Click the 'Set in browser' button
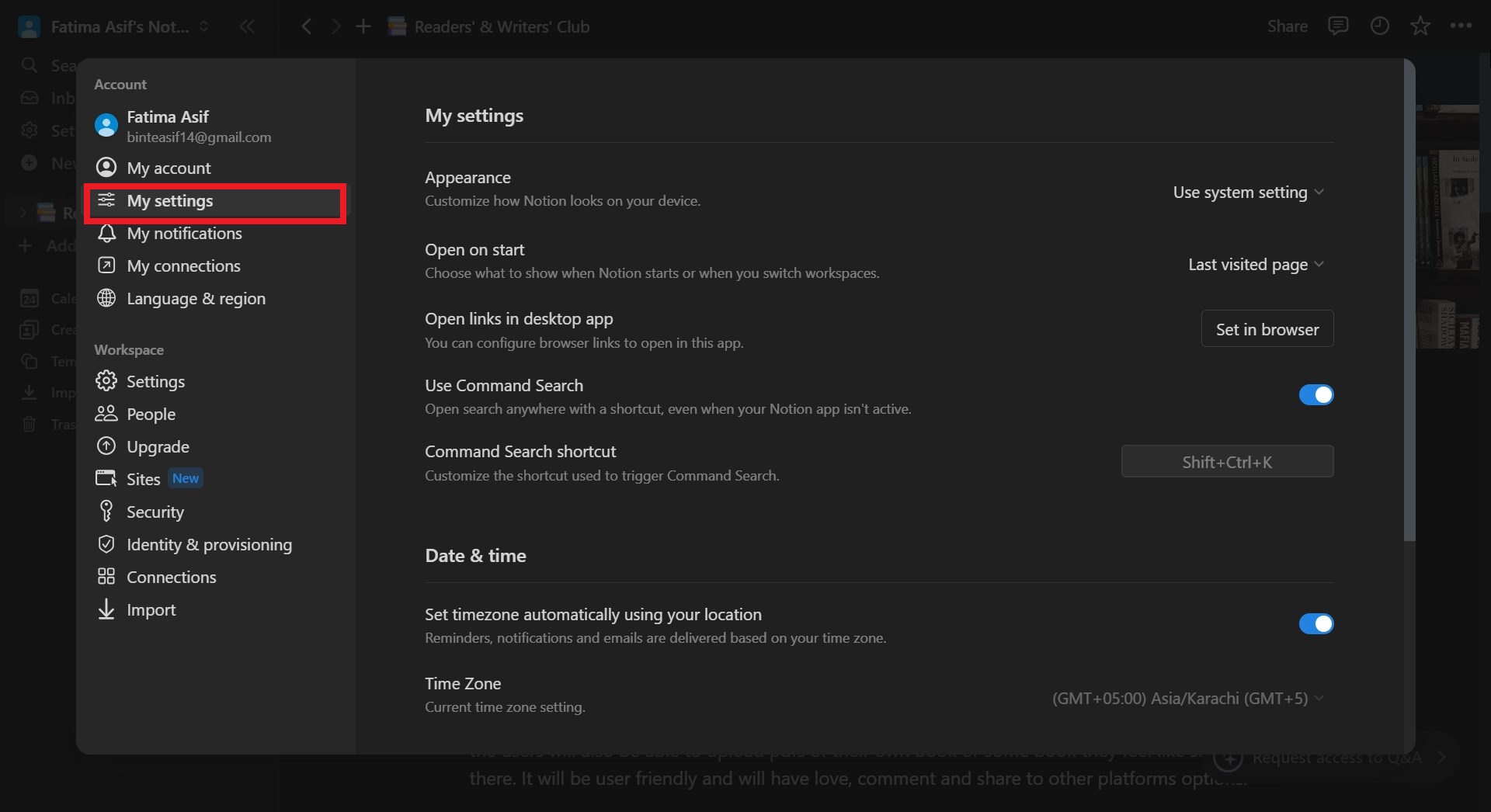Viewport: 1491px width, 812px height. [x=1267, y=329]
